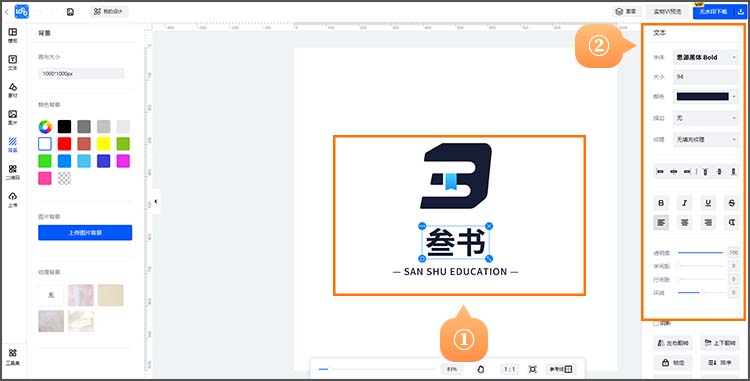Click the blue number 3 logo graphic

pyautogui.click(x=456, y=176)
